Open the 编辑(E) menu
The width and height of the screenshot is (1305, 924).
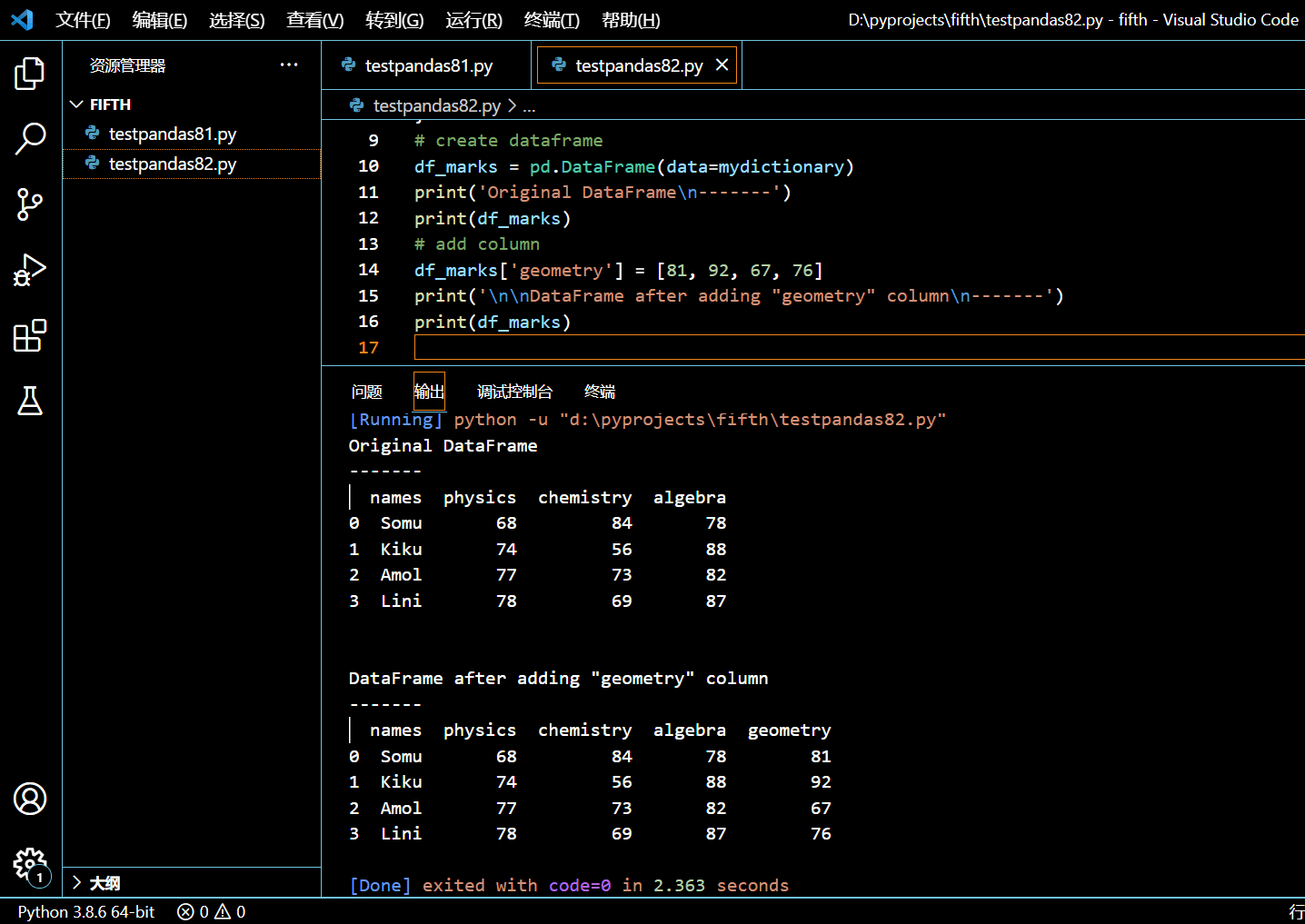159,20
